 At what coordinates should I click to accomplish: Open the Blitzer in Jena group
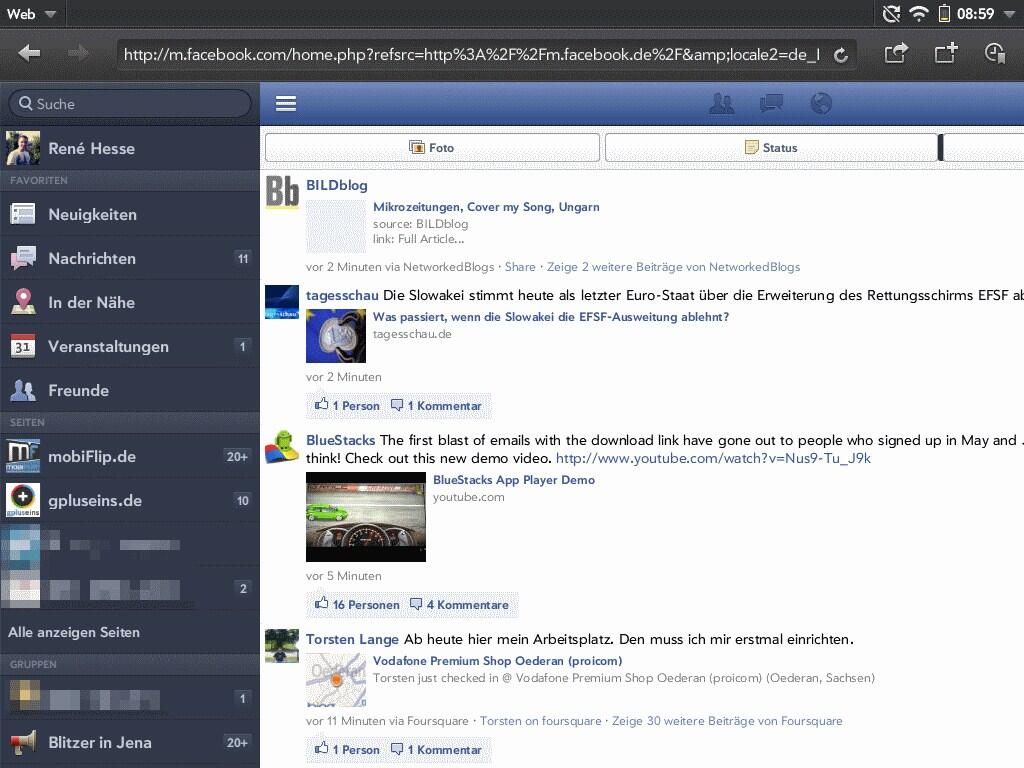point(130,743)
